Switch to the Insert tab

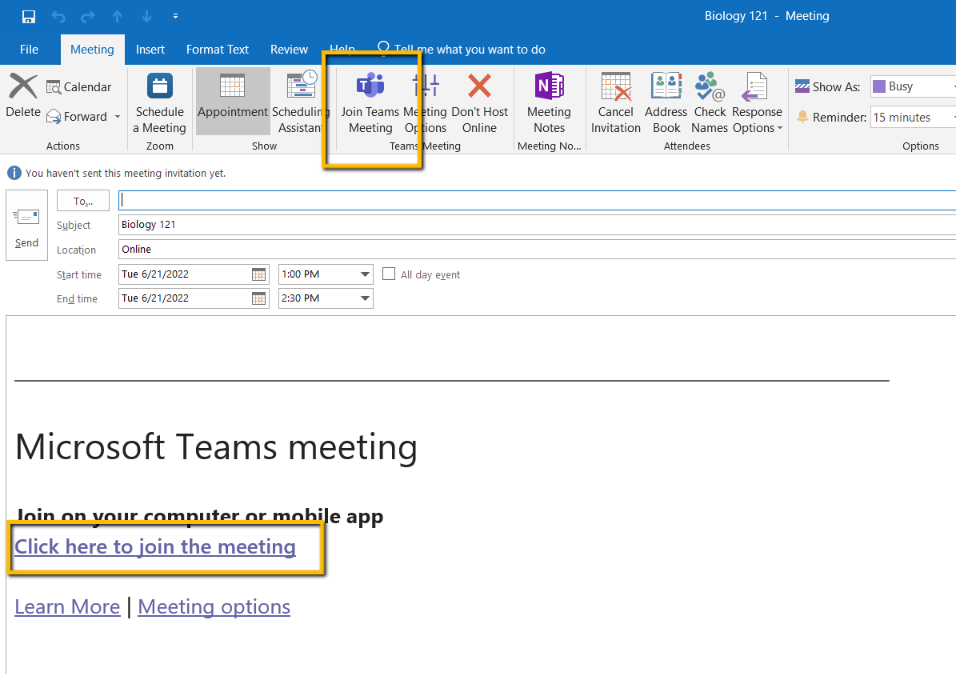pos(150,49)
